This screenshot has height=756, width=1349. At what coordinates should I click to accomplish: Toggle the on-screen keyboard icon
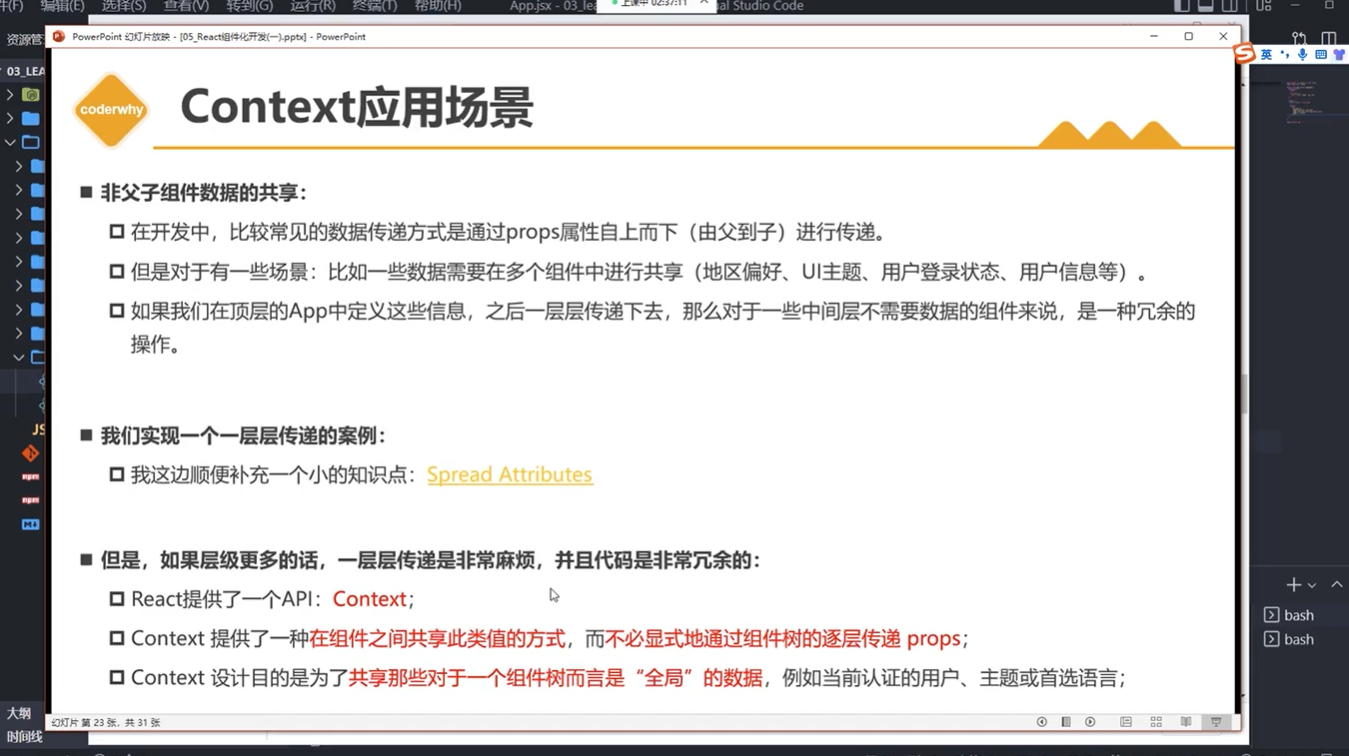[1320, 54]
